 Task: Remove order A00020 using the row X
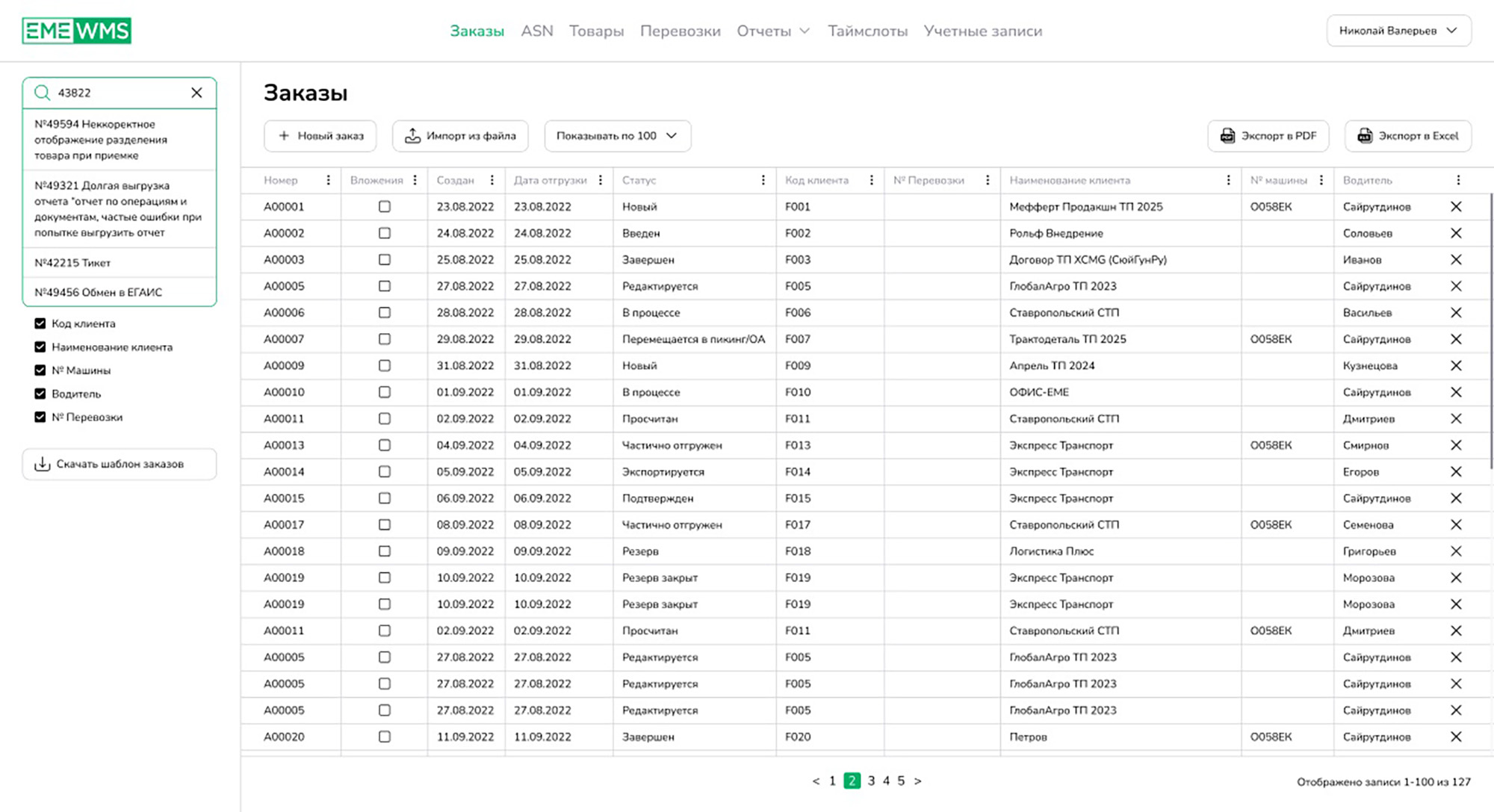click(x=1456, y=737)
